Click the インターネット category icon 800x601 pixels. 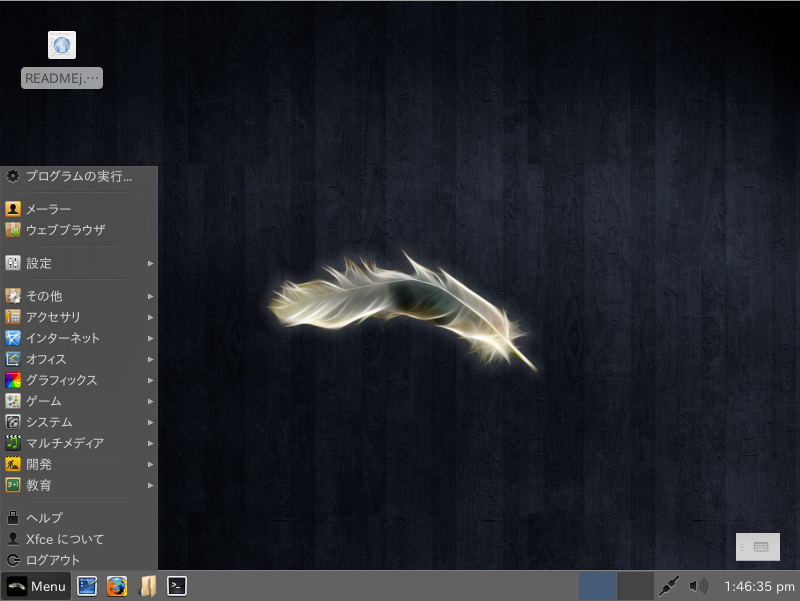pos(13,338)
